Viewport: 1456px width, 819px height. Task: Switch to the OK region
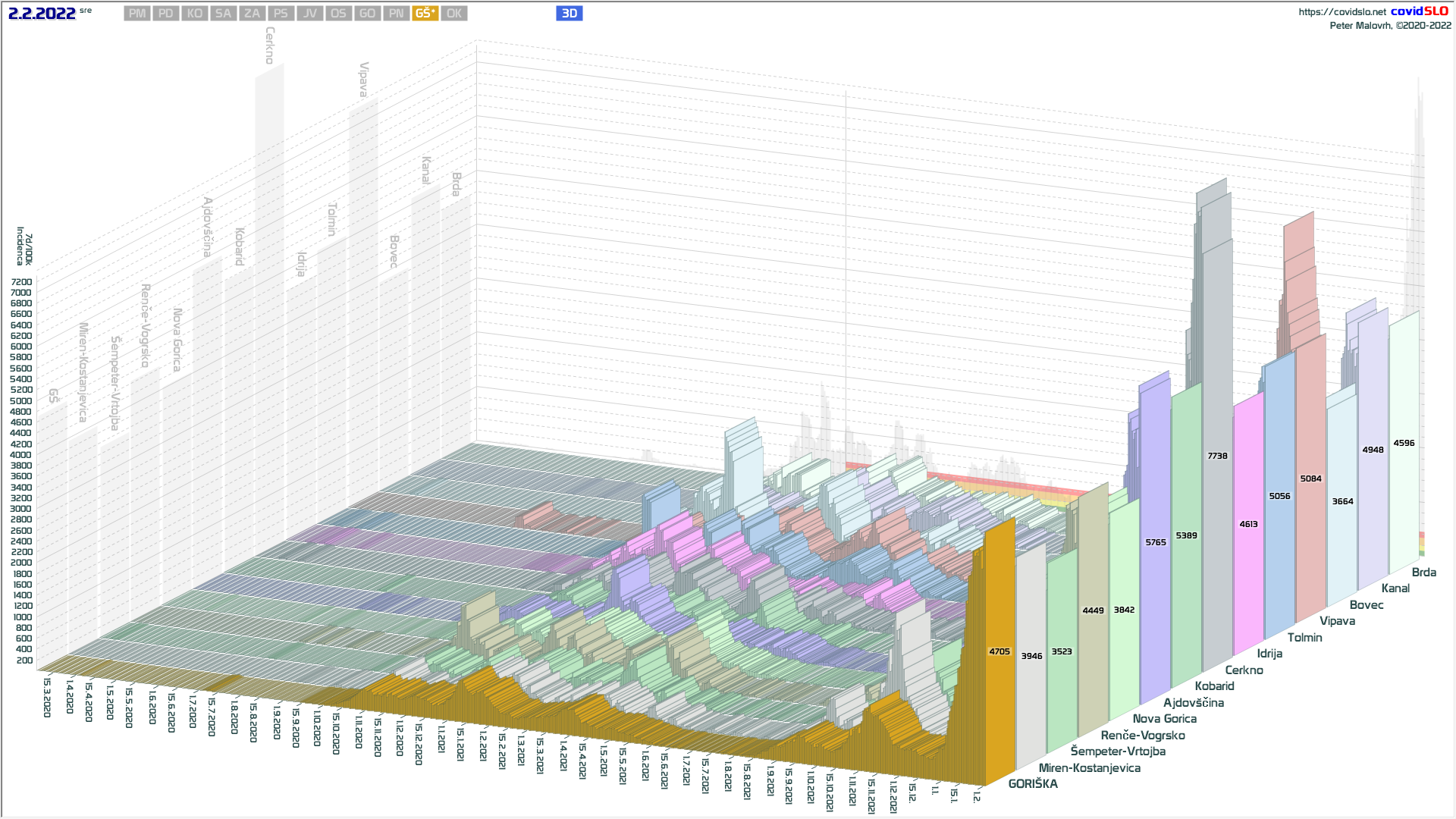(x=453, y=14)
